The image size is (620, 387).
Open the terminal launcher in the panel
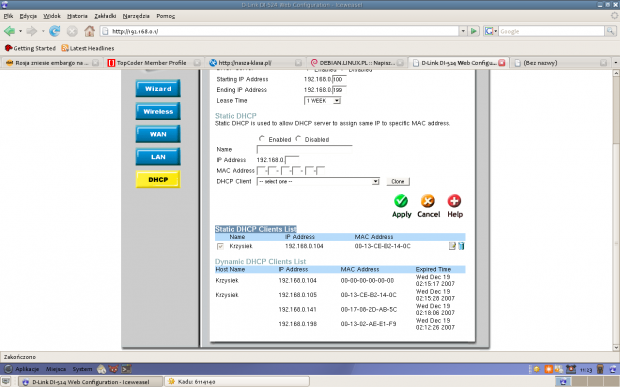[x=126, y=369]
